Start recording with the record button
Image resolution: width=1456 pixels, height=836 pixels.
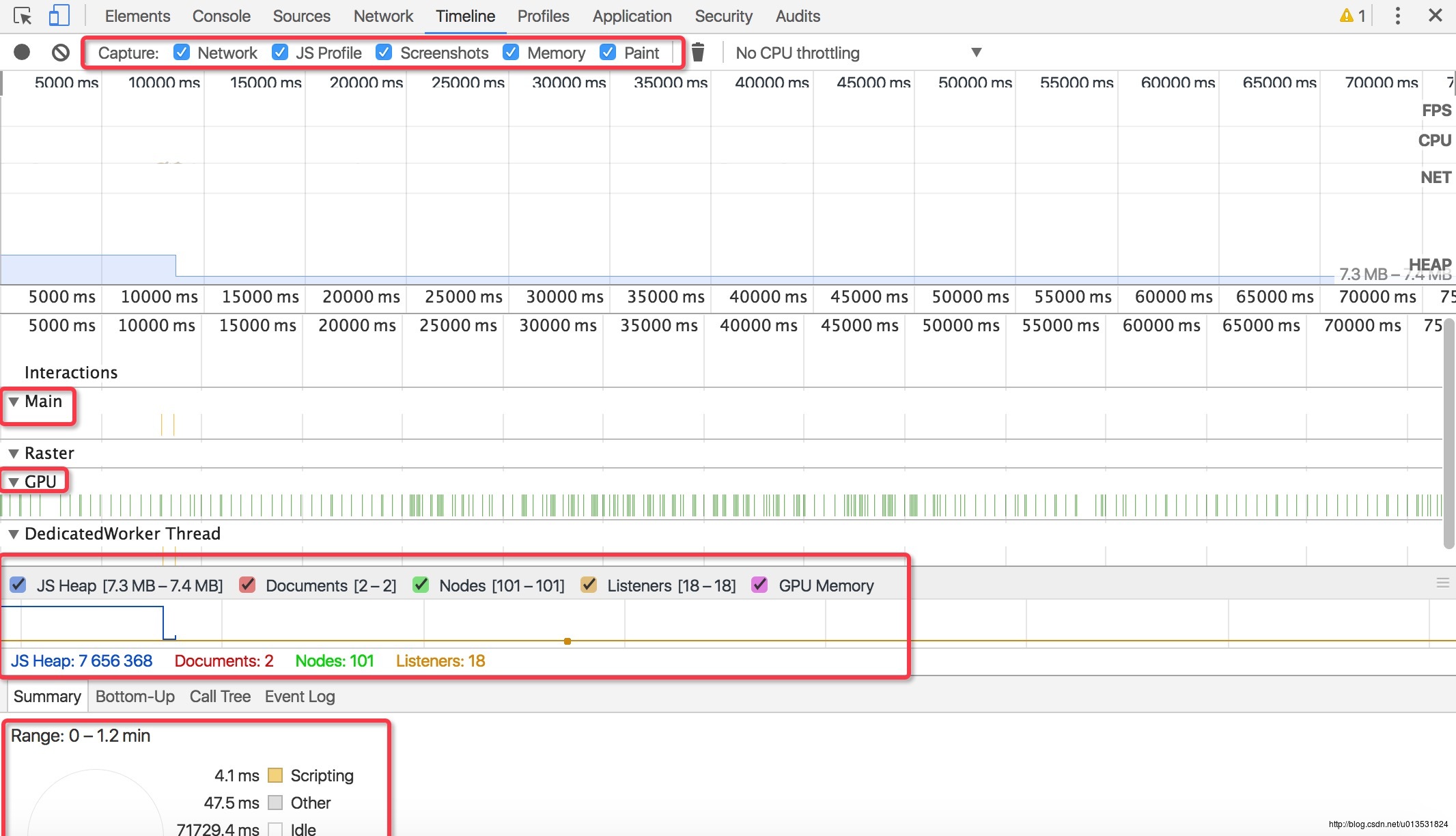22,52
